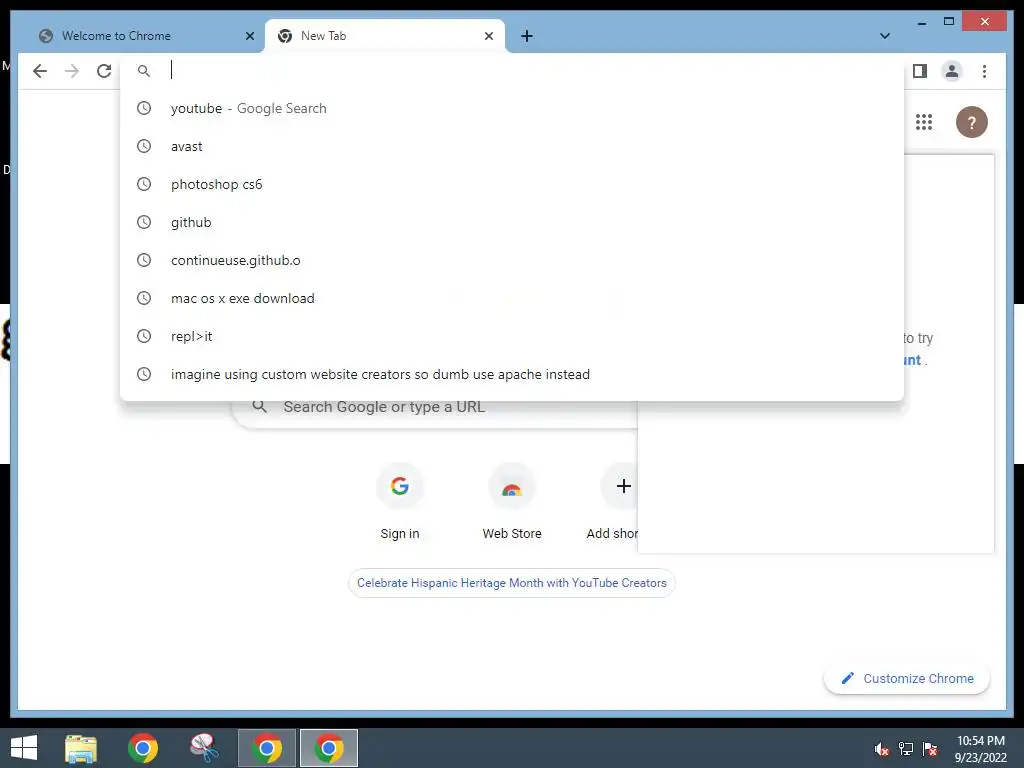Open the Sign in shortcut
The image size is (1024, 768).
tap(400, 501)
